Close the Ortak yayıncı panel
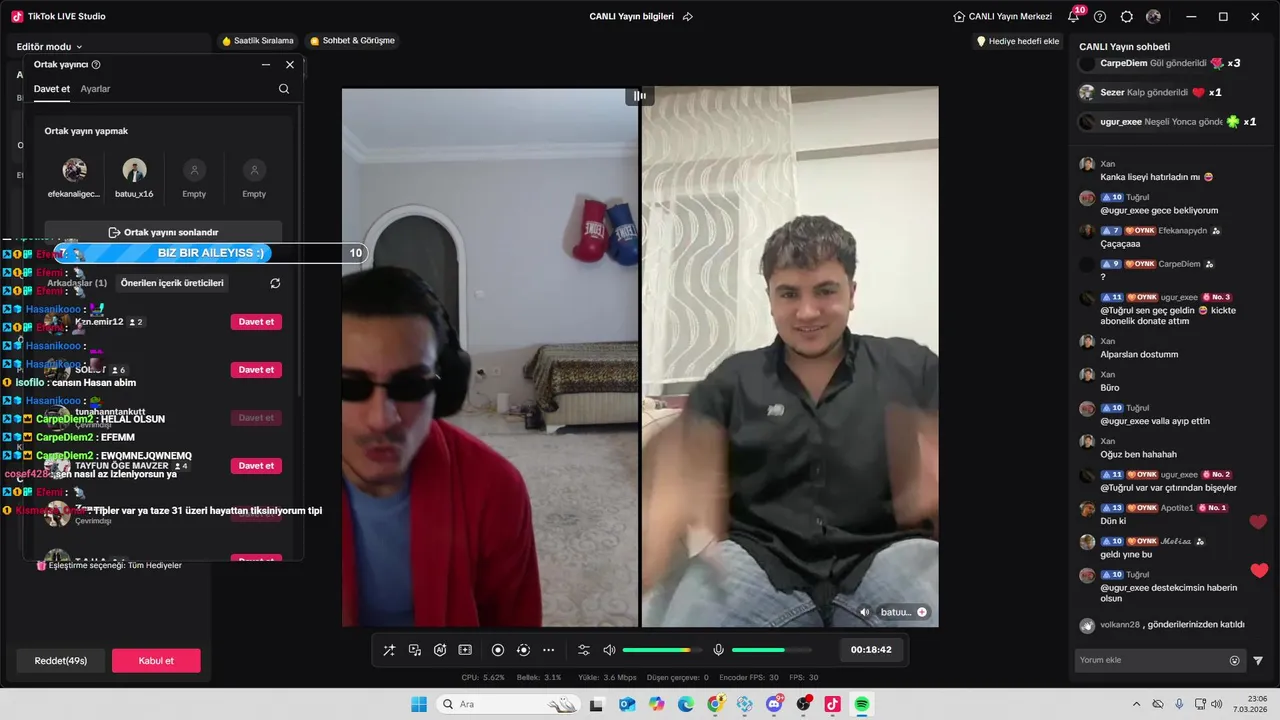Image resolution: width=1280 pixels, height=720 pixels. click(x=290, y=64)
